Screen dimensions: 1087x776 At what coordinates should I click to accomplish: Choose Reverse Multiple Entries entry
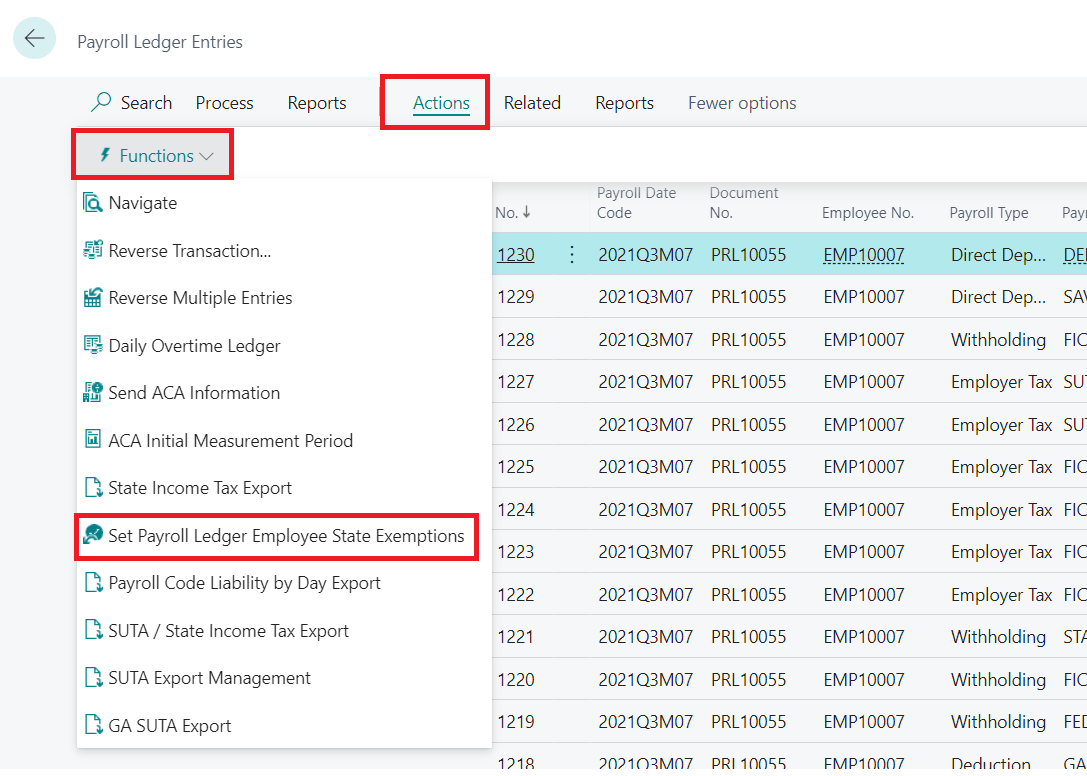pyautogui.click(x=200, y=298)
